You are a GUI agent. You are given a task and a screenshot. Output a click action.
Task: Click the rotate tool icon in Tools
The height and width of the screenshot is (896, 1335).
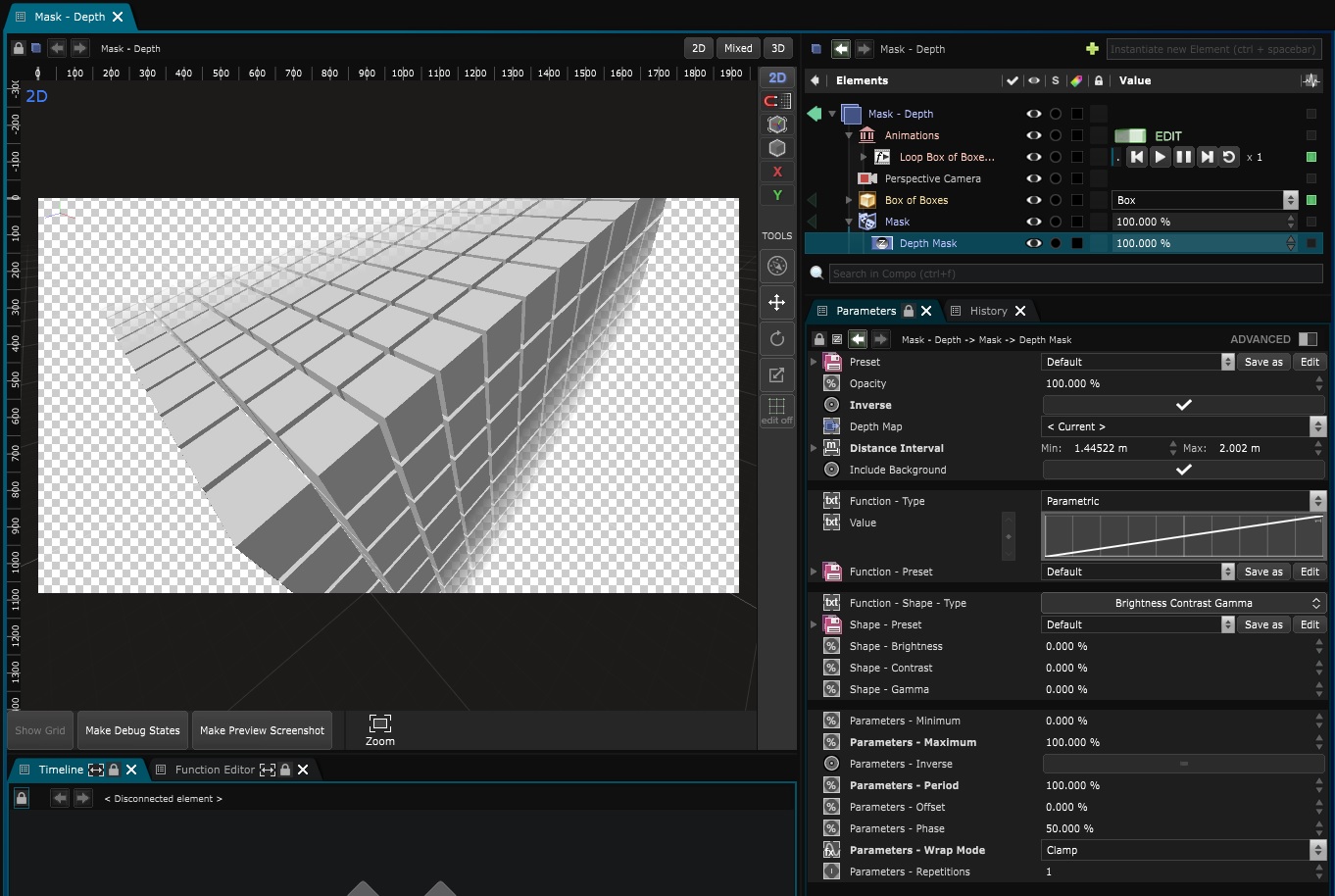[777, 339]
